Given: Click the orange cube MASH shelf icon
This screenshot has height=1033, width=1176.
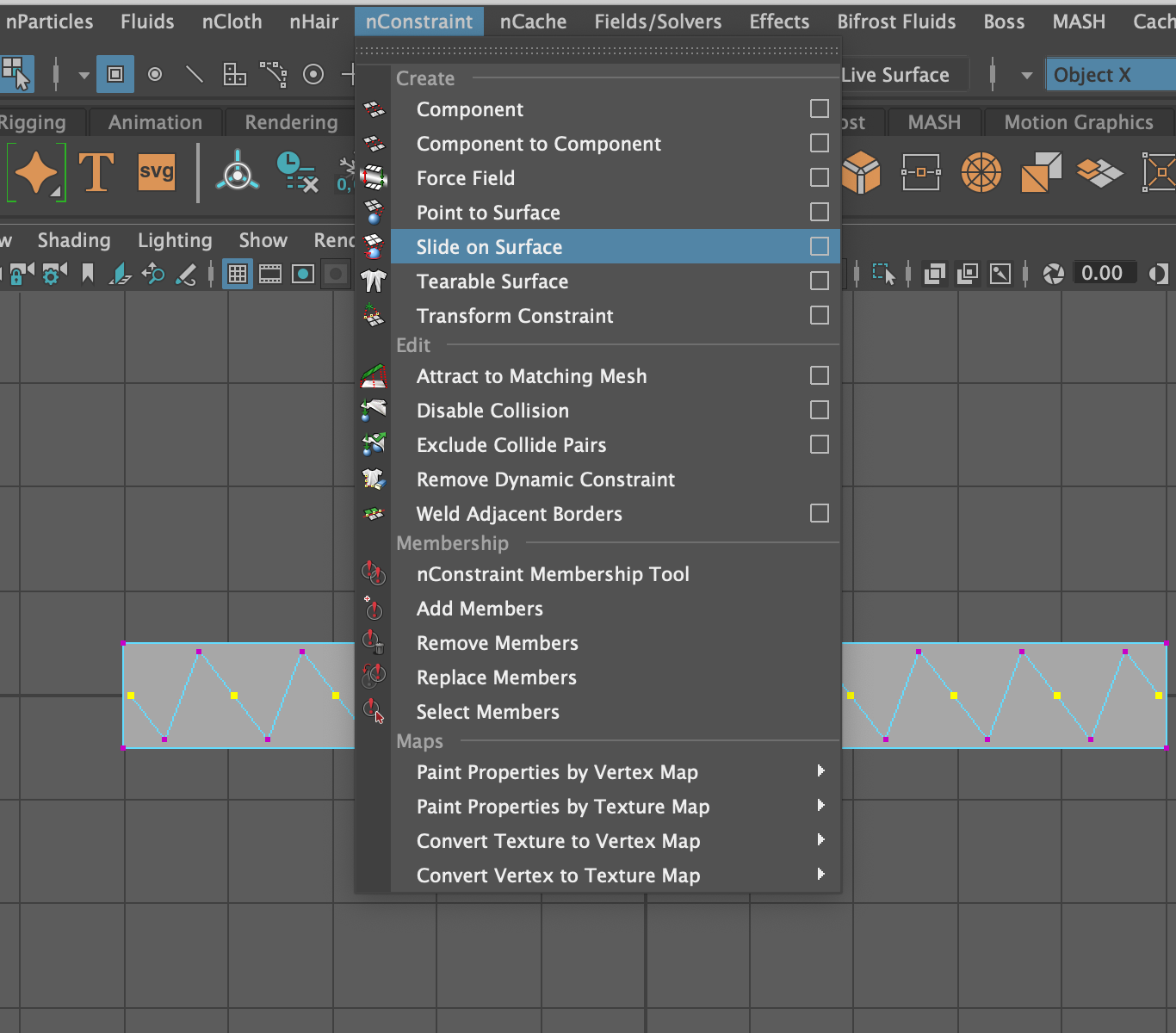Looking at the screenshot, I should pyautogui.click(x=862, y=172).
